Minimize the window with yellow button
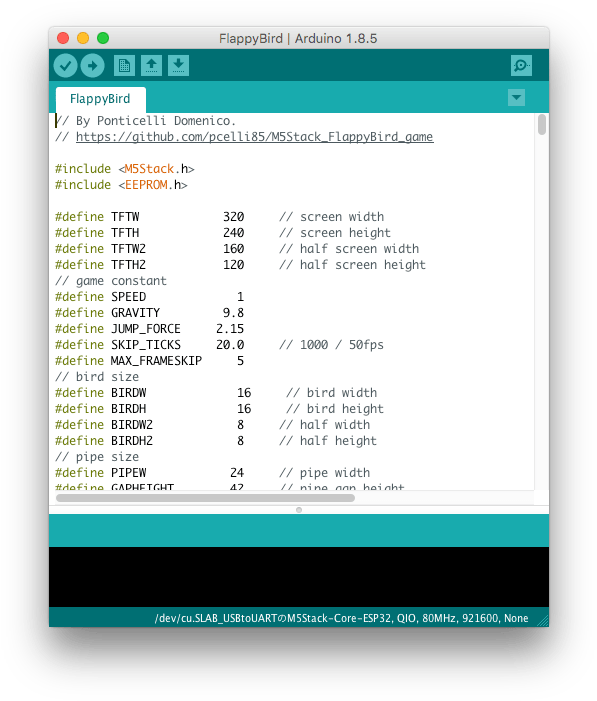The width and height of the screenshot is (597, 701). (83, 38)
